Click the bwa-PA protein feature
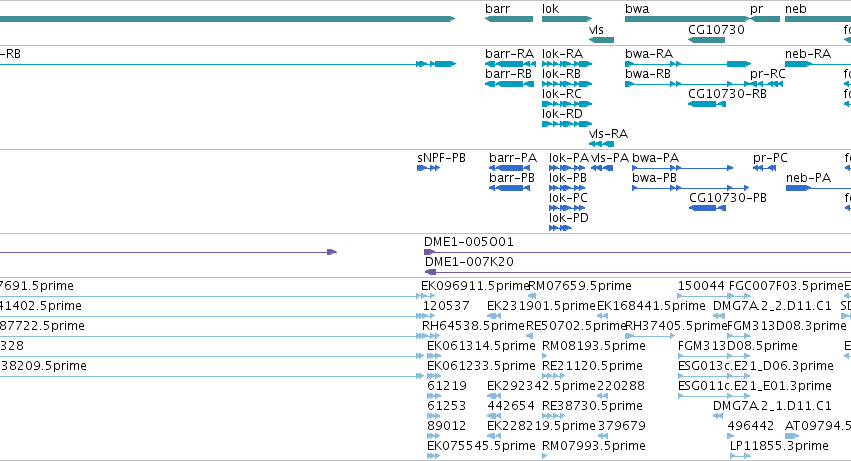Viewport: 851px width, 461px height. [683, 168]
